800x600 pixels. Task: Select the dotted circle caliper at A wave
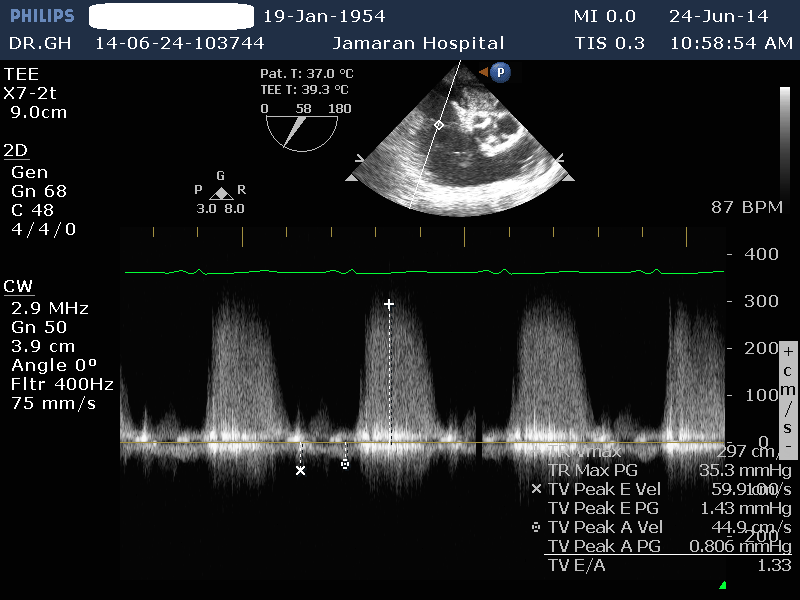pos(345,464)
